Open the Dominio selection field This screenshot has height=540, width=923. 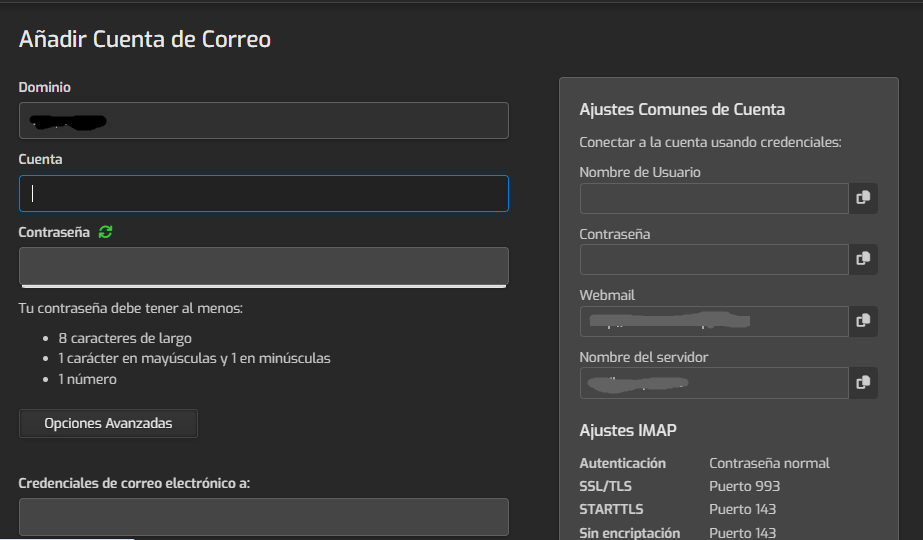(x=263, y=121)
